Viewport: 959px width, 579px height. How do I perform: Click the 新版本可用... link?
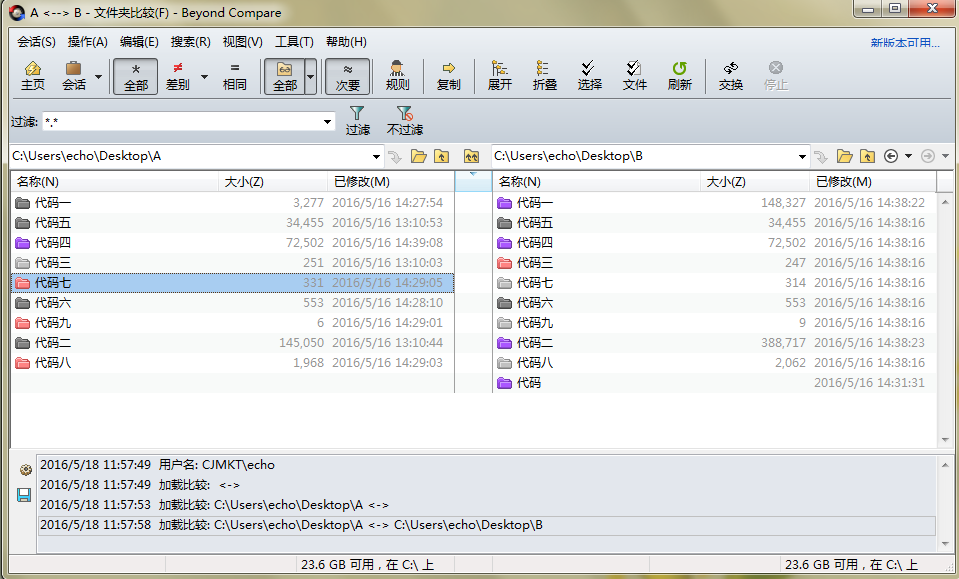coord(905,42)
